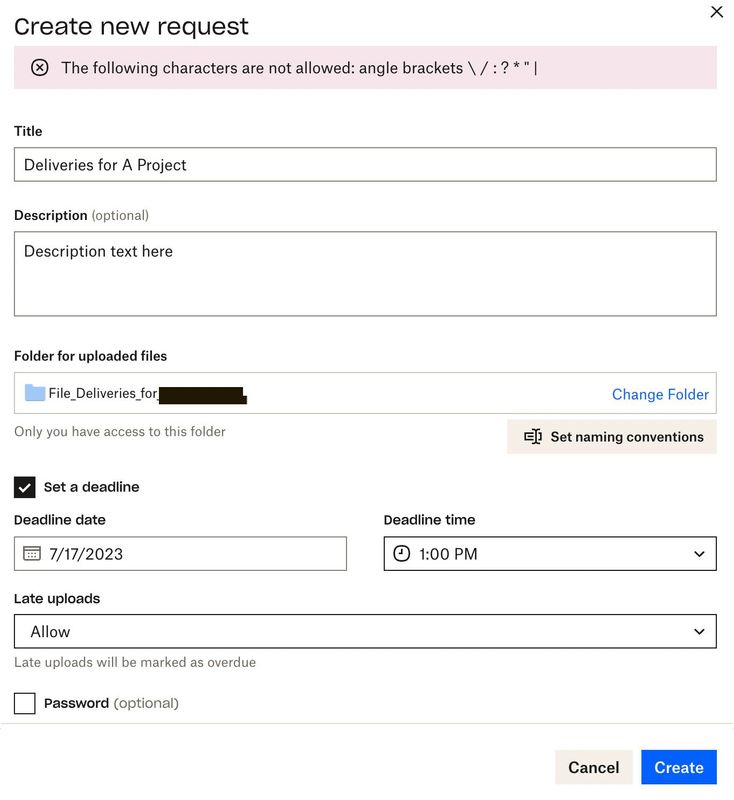Click the Cancel button
734x800 pixels.
click(x=593, y=767)
